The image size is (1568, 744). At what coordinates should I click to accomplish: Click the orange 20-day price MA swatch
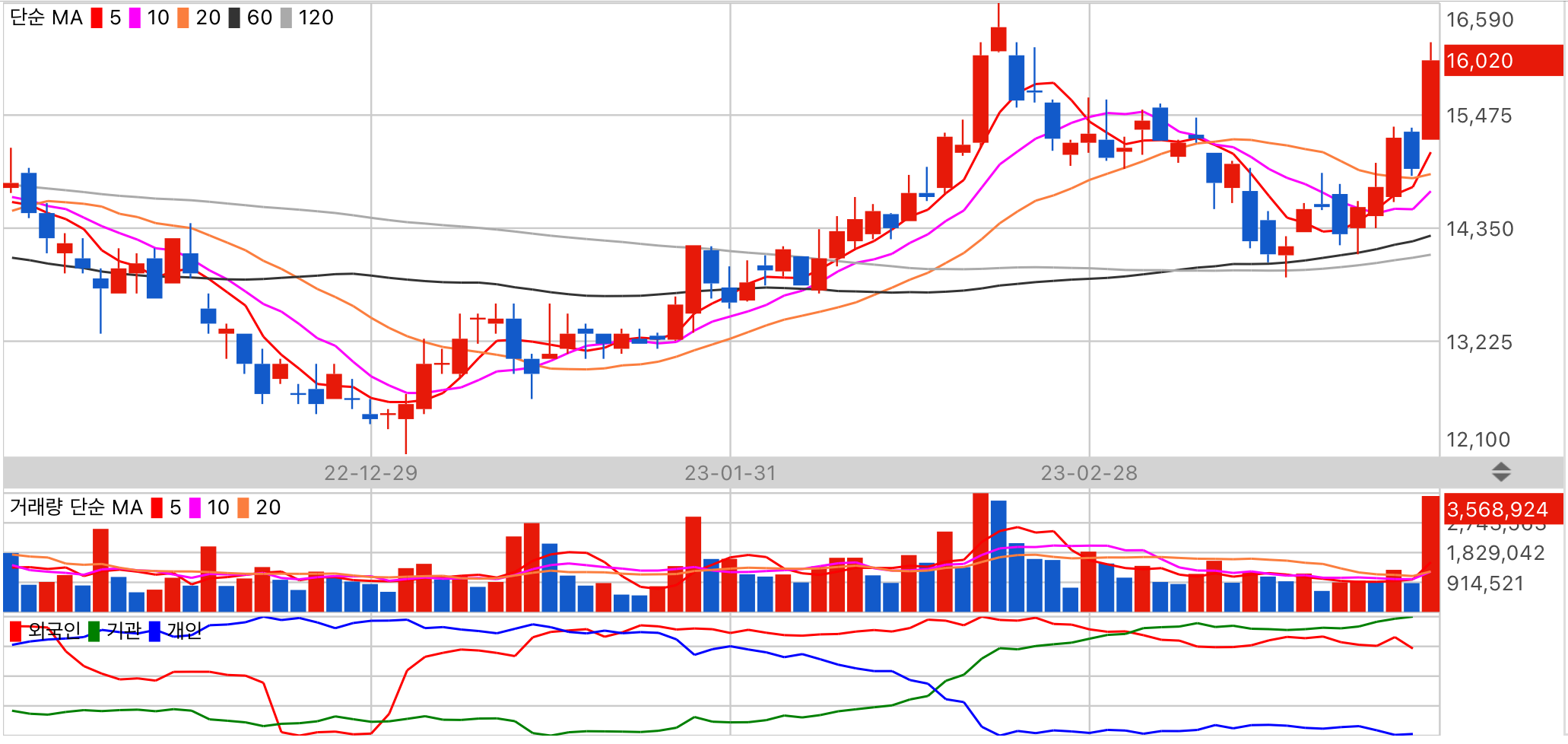(183, 18)
